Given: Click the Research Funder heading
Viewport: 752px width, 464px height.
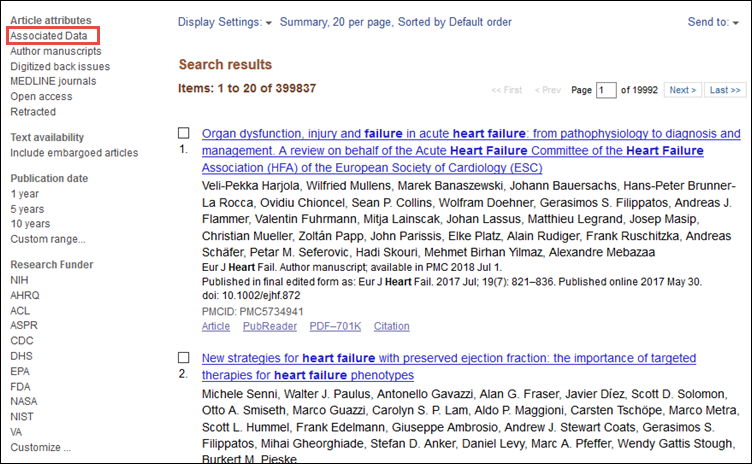Looking at the screenshot, I should point(52,264).
